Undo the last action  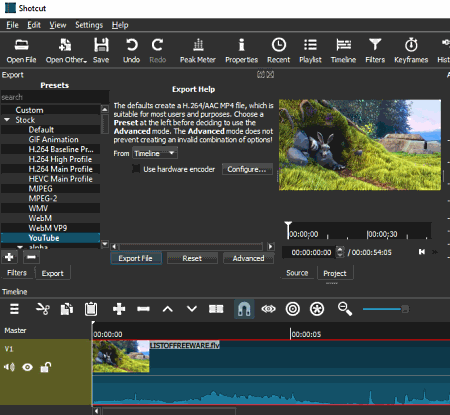[131, 51]
